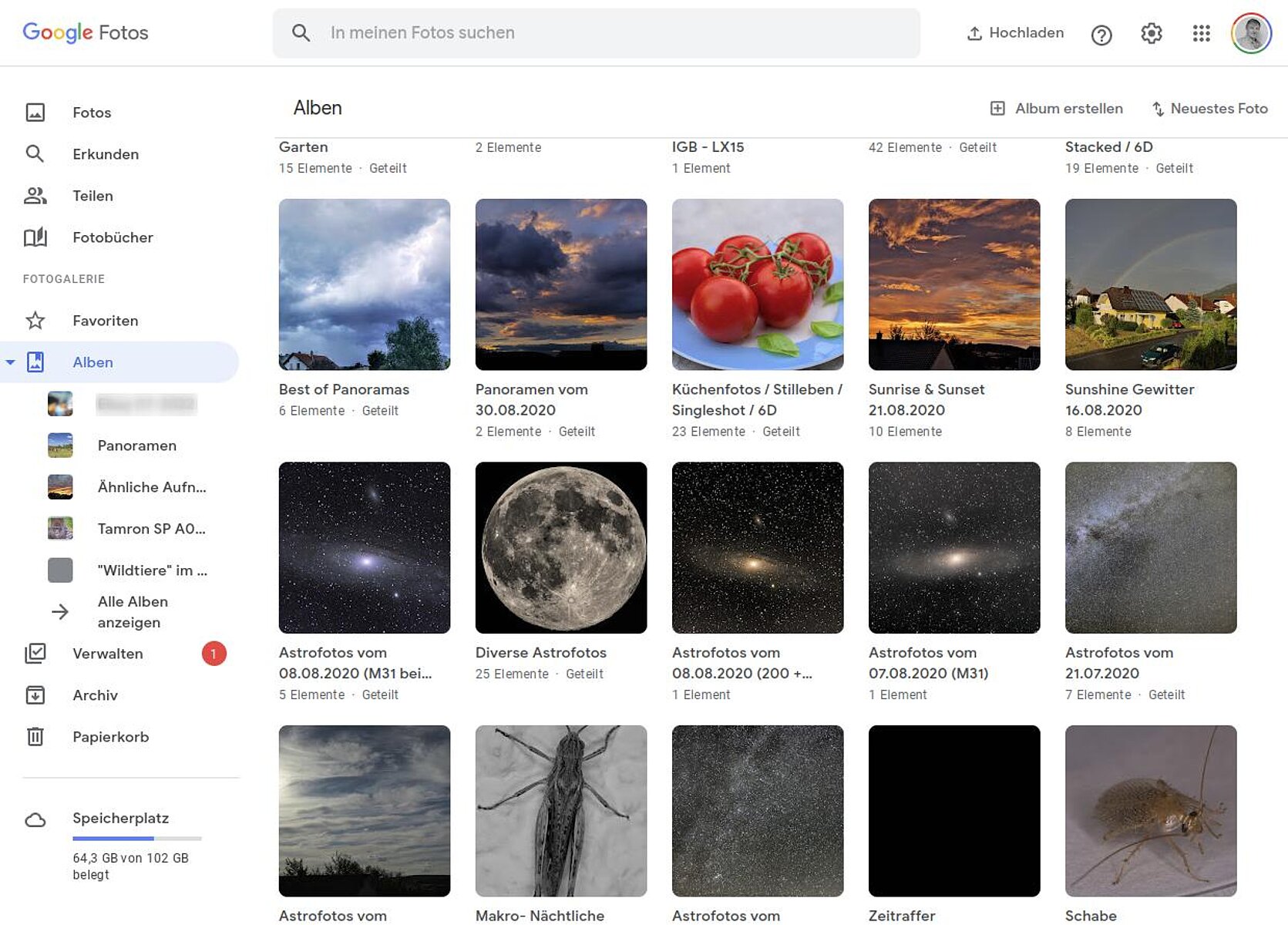Open the Google apps grid icon
The height and width of the screenshot is (925, 1288).
pos(1201,33)
